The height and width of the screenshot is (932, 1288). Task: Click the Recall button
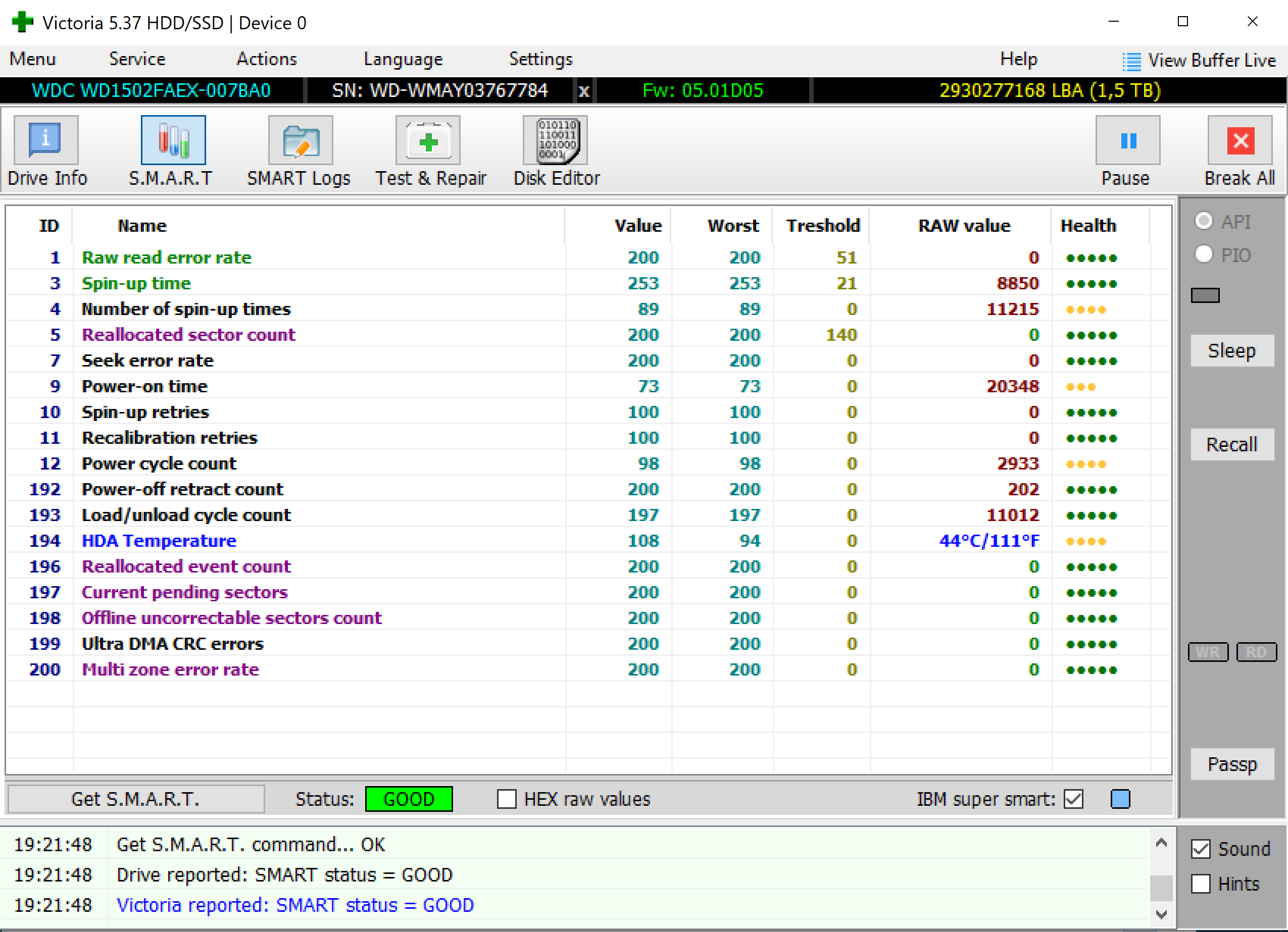pyautogui.click(x=1232, y=444)
